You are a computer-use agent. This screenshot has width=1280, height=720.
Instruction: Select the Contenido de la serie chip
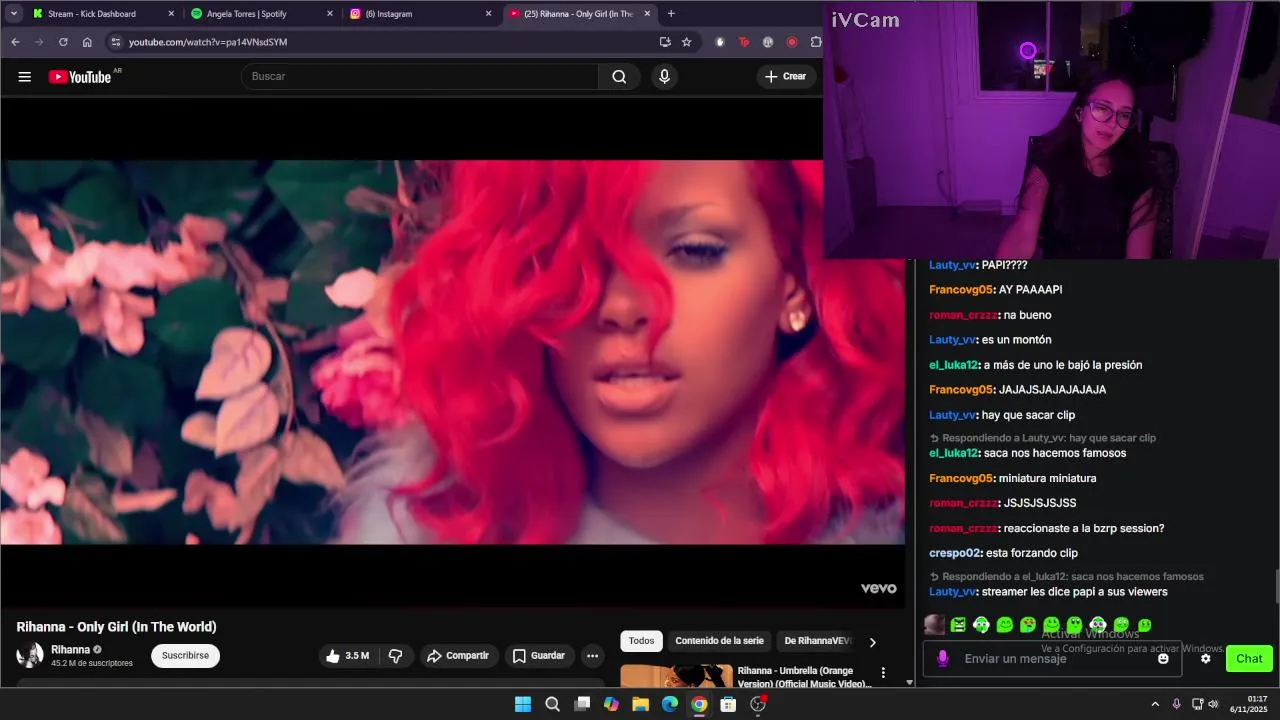[x=719, y=641]
